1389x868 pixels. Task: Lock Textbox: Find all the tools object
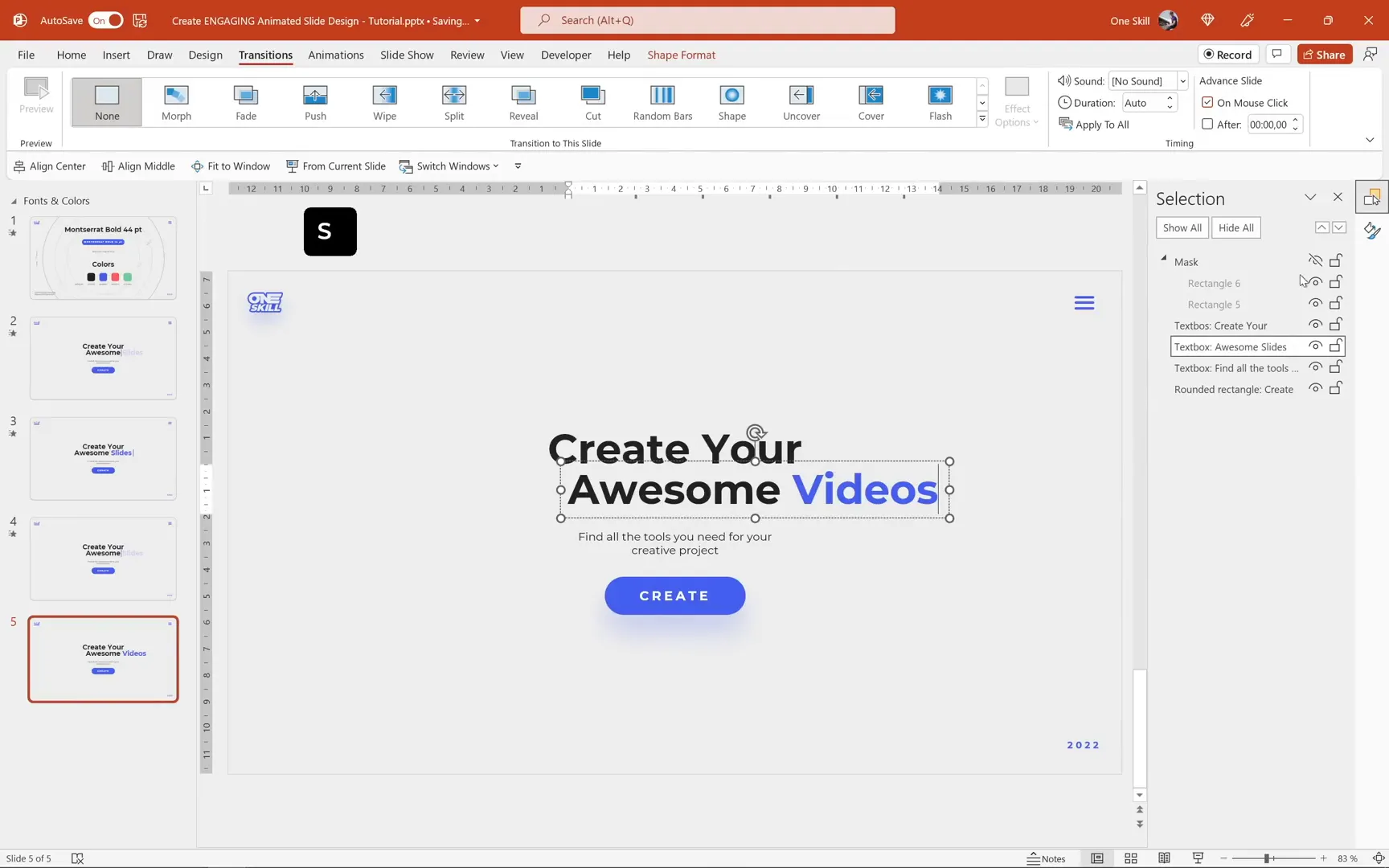tap(1336, 367)
